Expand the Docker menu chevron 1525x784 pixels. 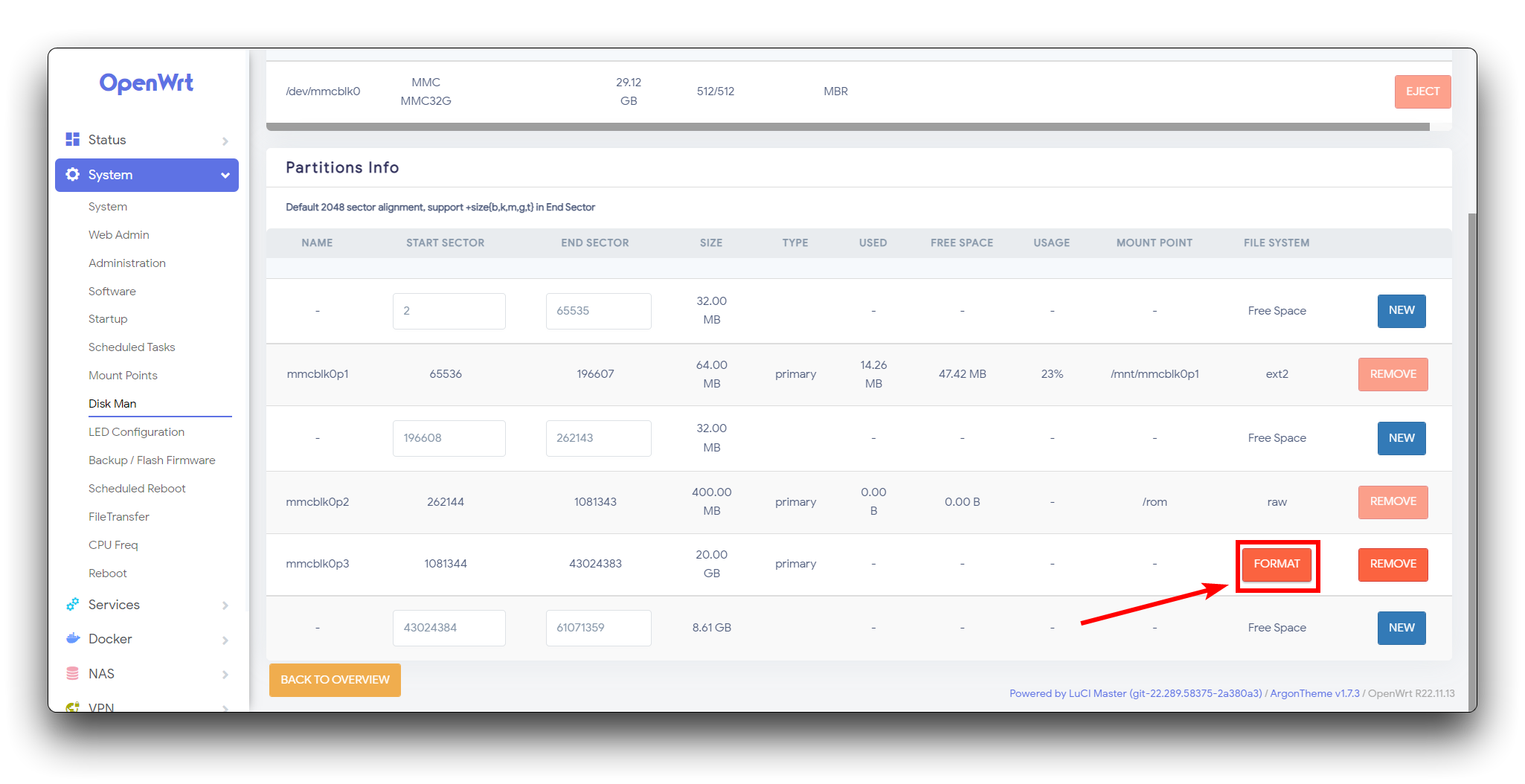225,640
